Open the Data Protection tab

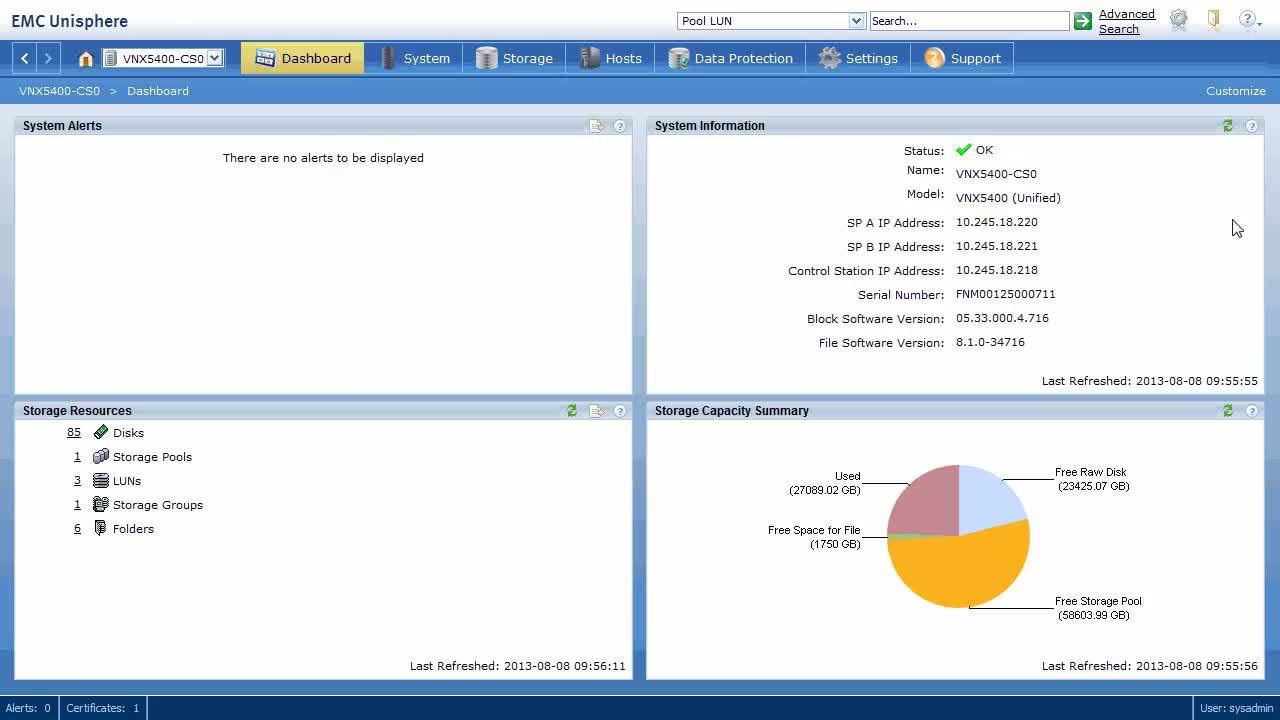click(731, 58)
